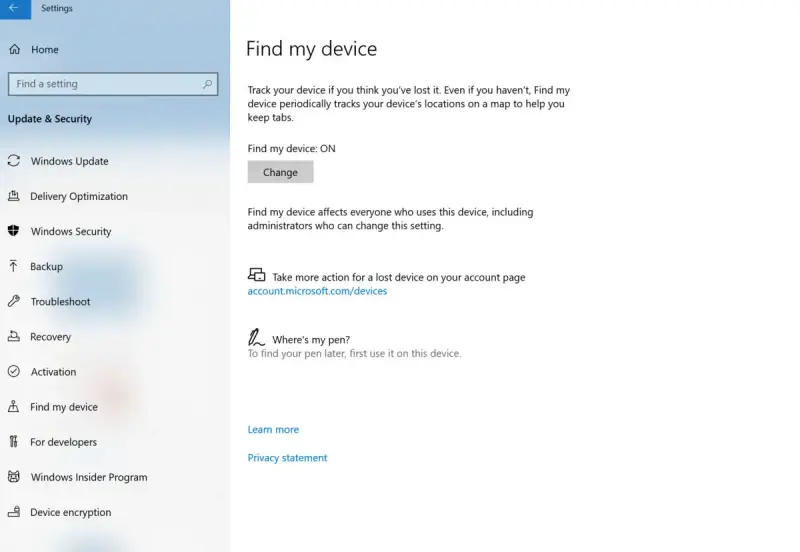Click the Find my device page title
The image size is (800, 552).
click(312, 49)
